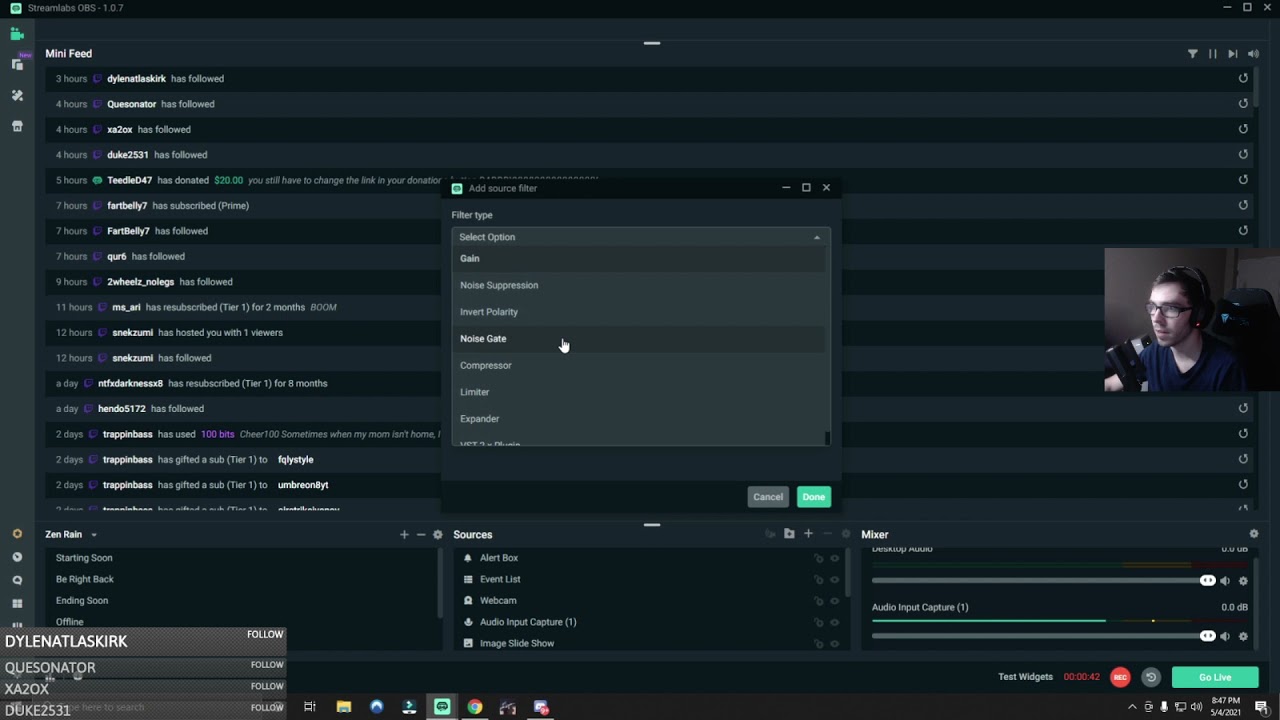Open the Studio tools sidebar icon

click(17, 95)
